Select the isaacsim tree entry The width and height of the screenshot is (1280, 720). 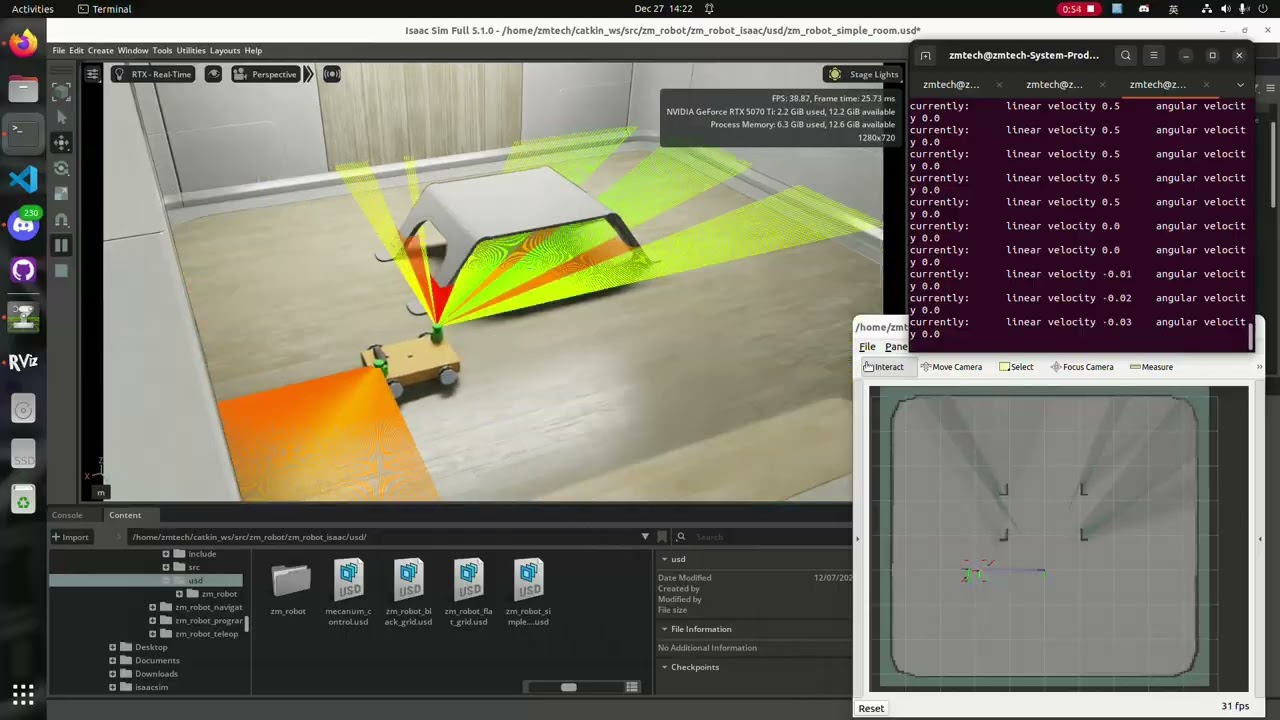click(151, 687)
